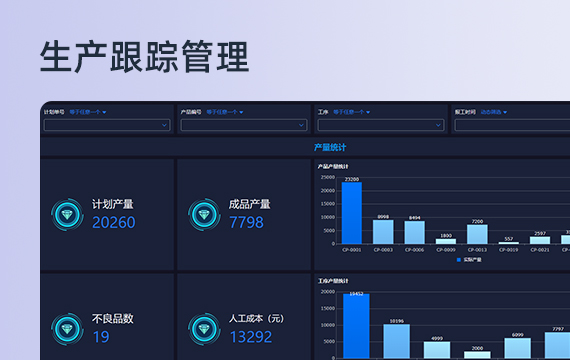Toggle the 实际产量 legend square

[459, 260]
